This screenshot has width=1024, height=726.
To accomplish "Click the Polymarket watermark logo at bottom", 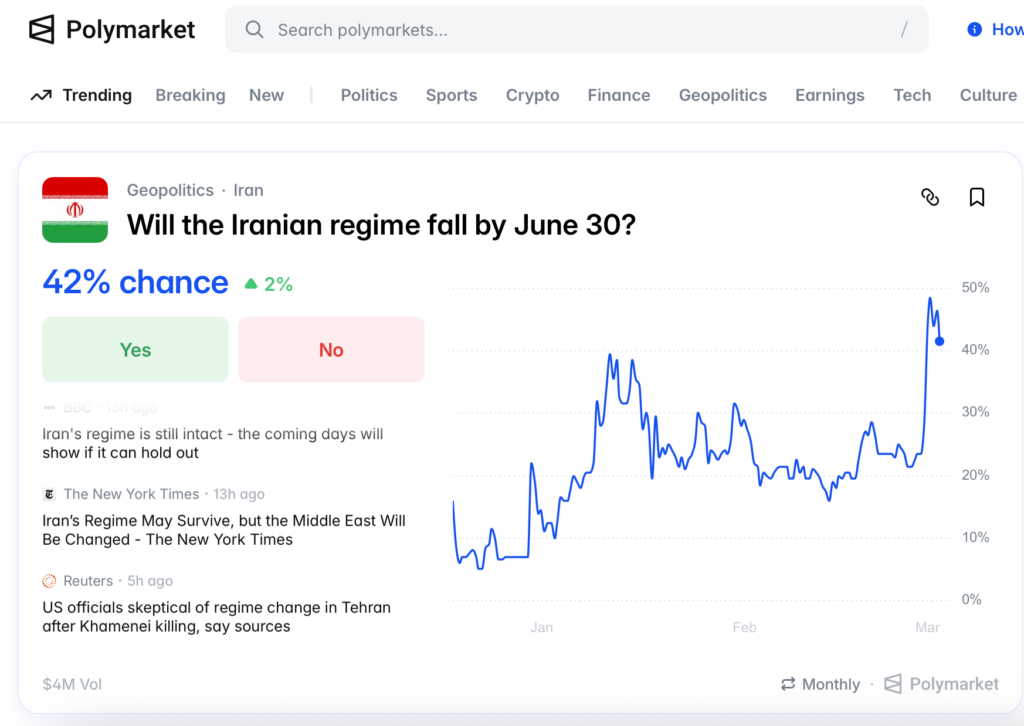I will point(894,684).
